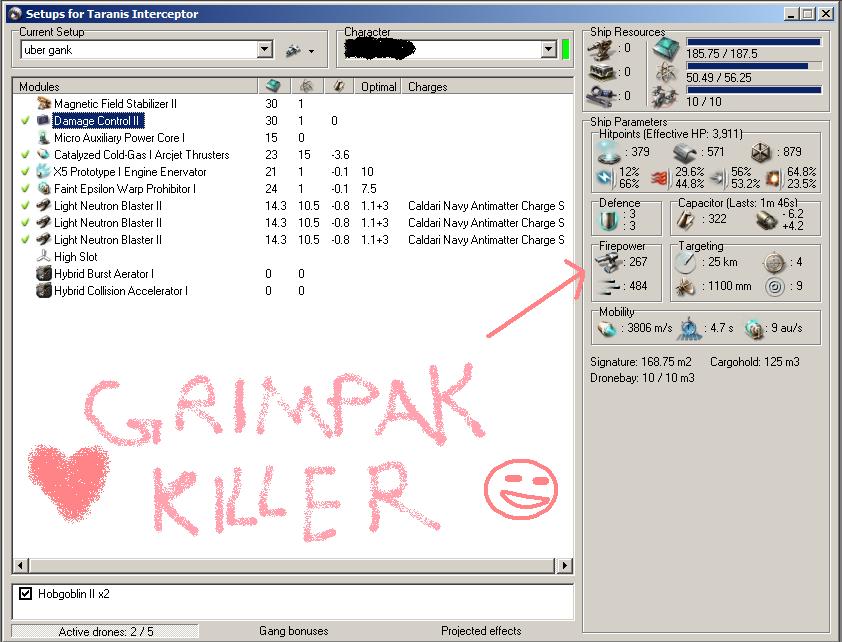Sort by the Charges column header
The image size is (842, 642).
488,86
